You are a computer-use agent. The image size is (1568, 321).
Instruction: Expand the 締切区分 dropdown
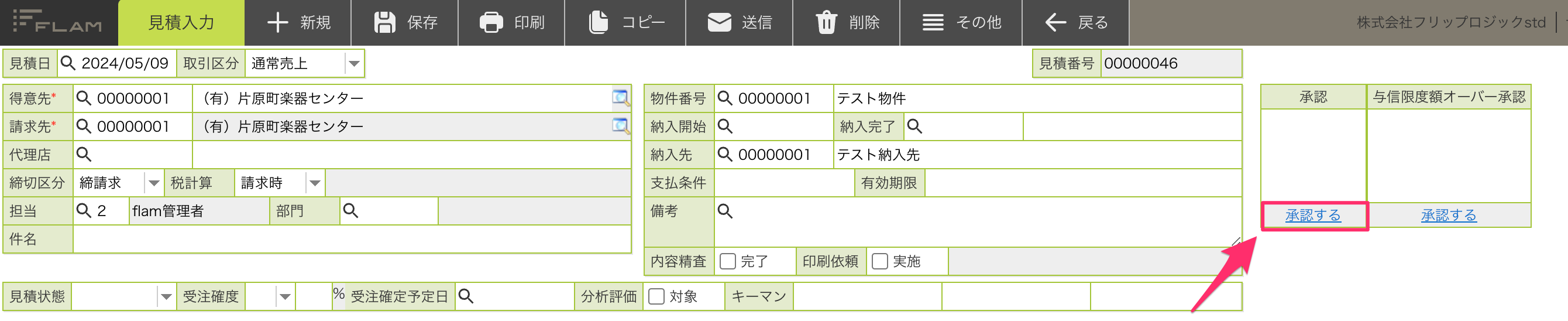(153, 183)
